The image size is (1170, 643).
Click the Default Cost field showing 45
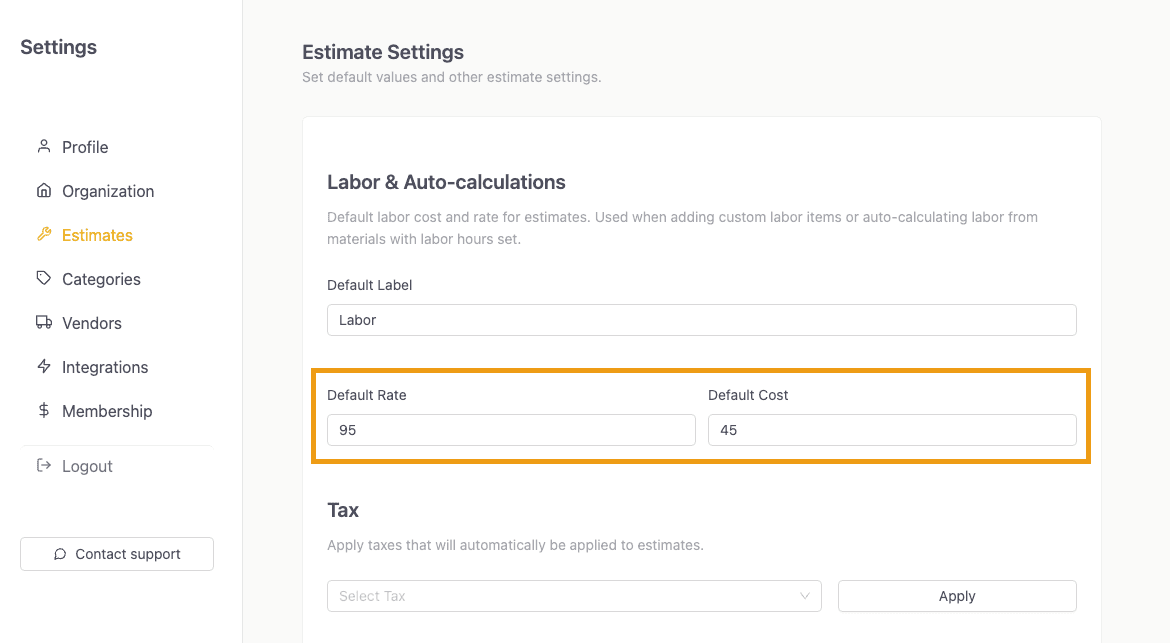[892, 429]
